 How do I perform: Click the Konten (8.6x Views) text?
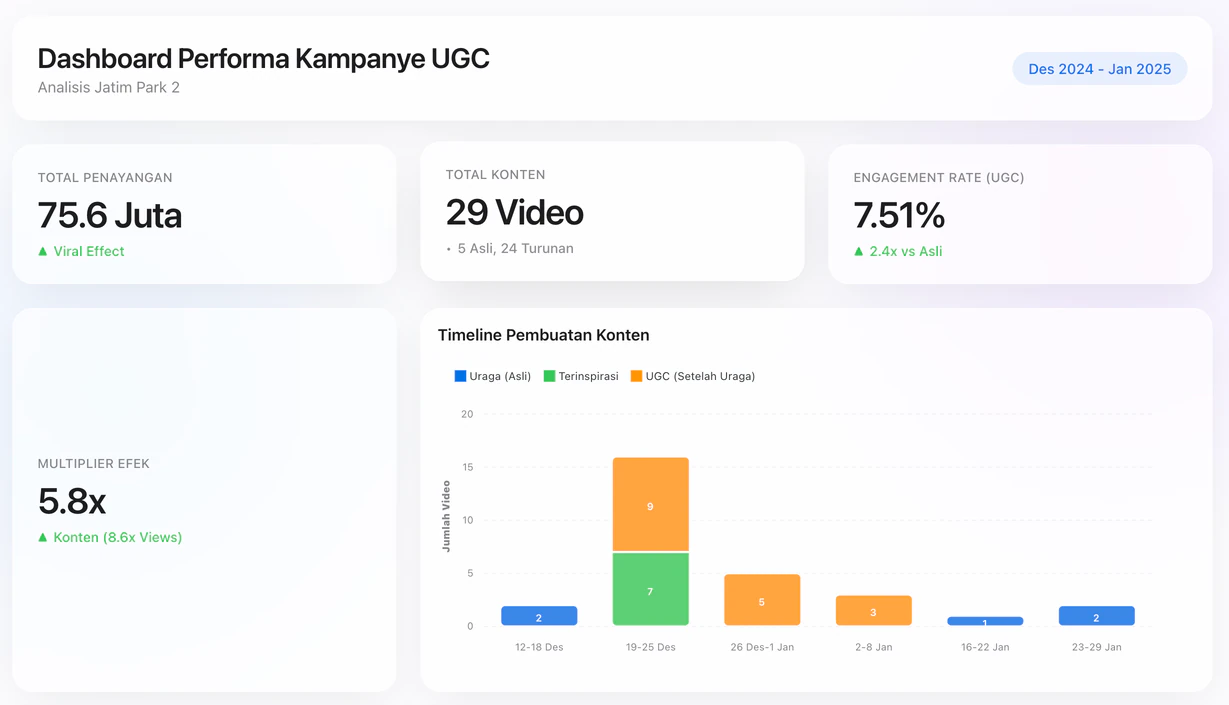coord(118,537)
